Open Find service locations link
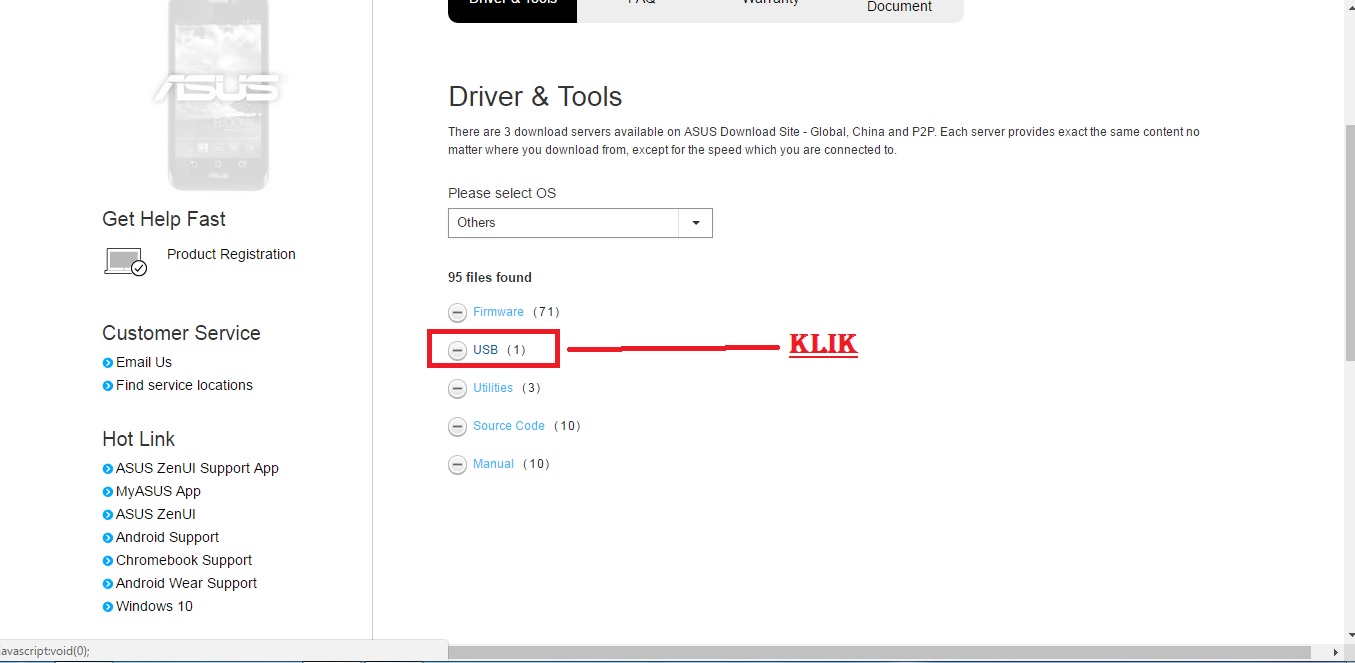This screenshot has height=663, width=1355. tap(184, 385)
